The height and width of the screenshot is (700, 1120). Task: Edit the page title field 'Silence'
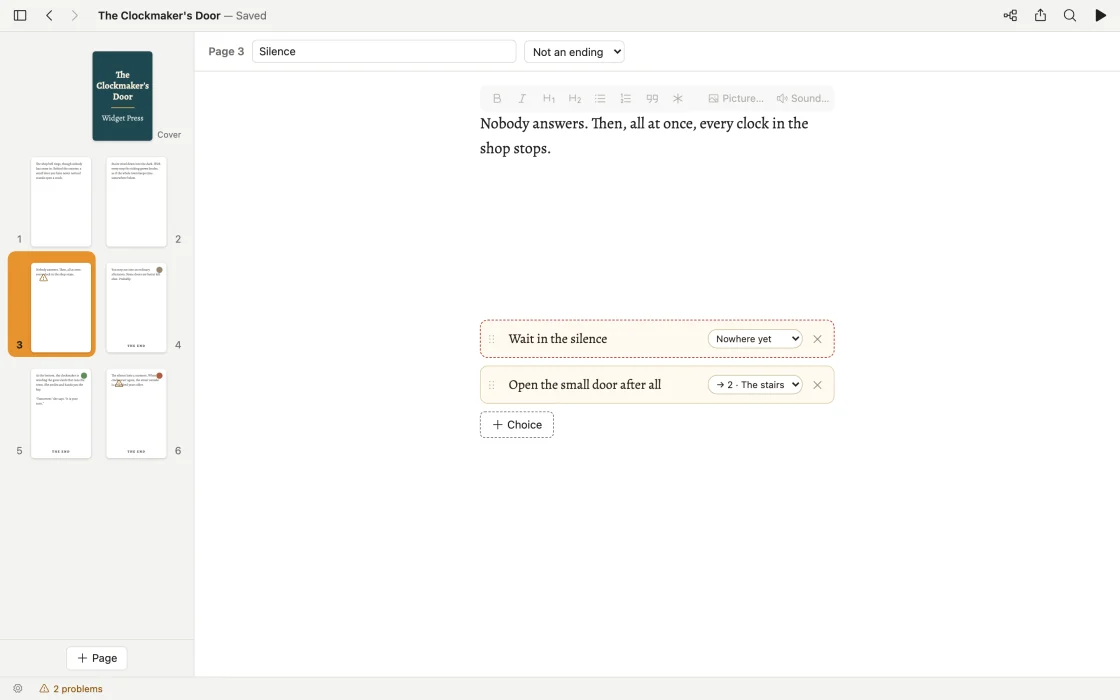[384, 51]
